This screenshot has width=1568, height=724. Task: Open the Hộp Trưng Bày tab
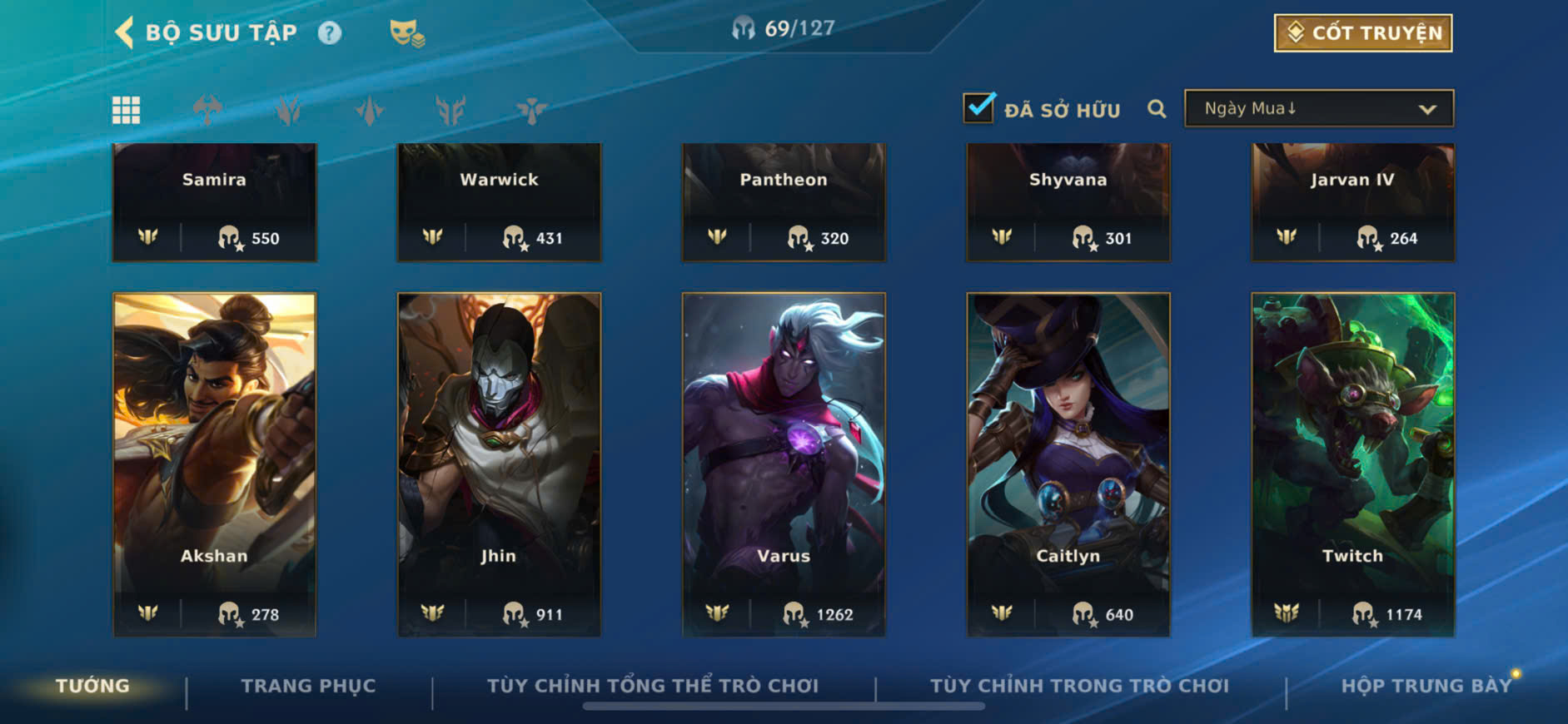1426,686
